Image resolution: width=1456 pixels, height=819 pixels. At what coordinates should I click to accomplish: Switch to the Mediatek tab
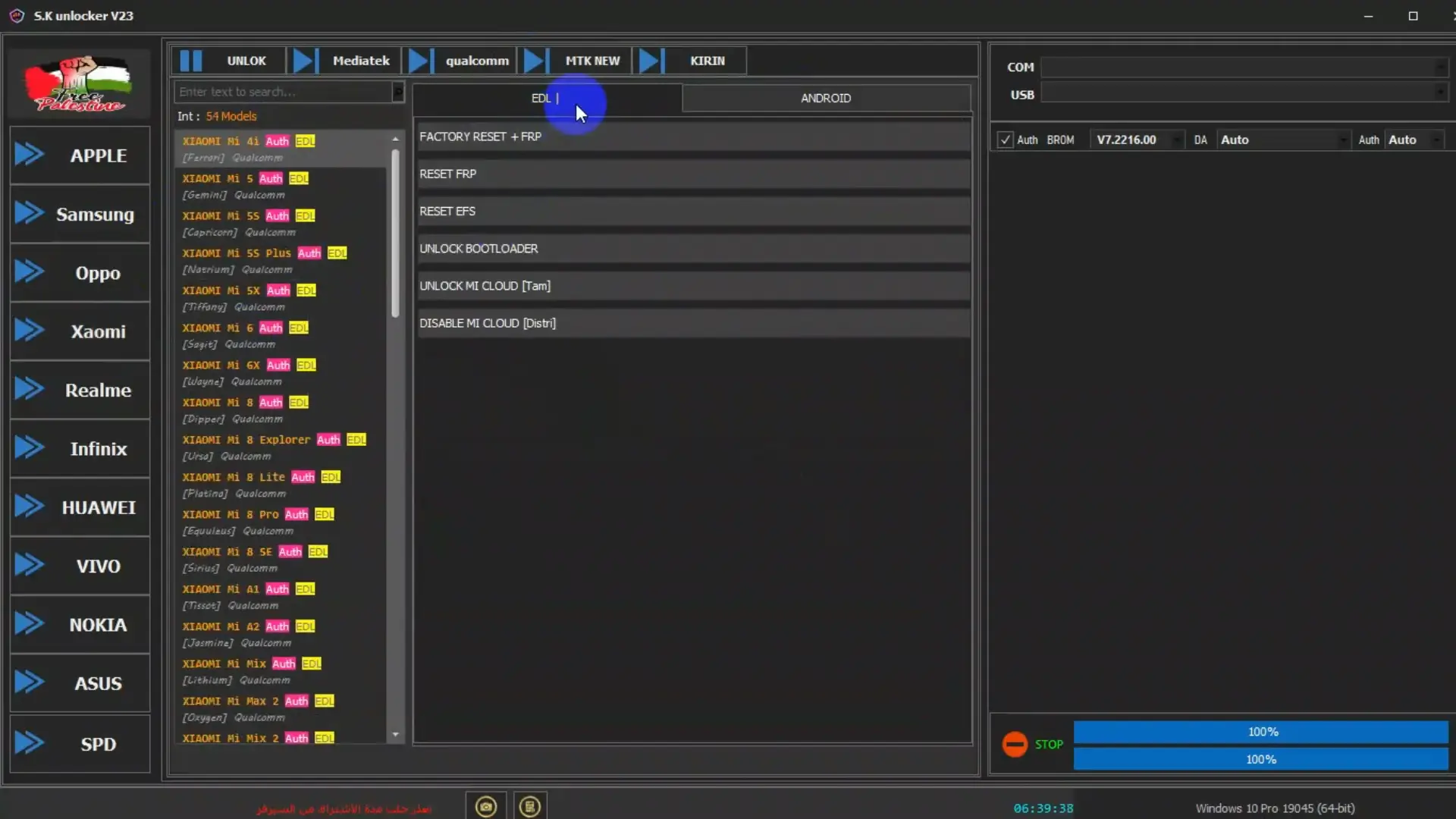tap(345, 61)
